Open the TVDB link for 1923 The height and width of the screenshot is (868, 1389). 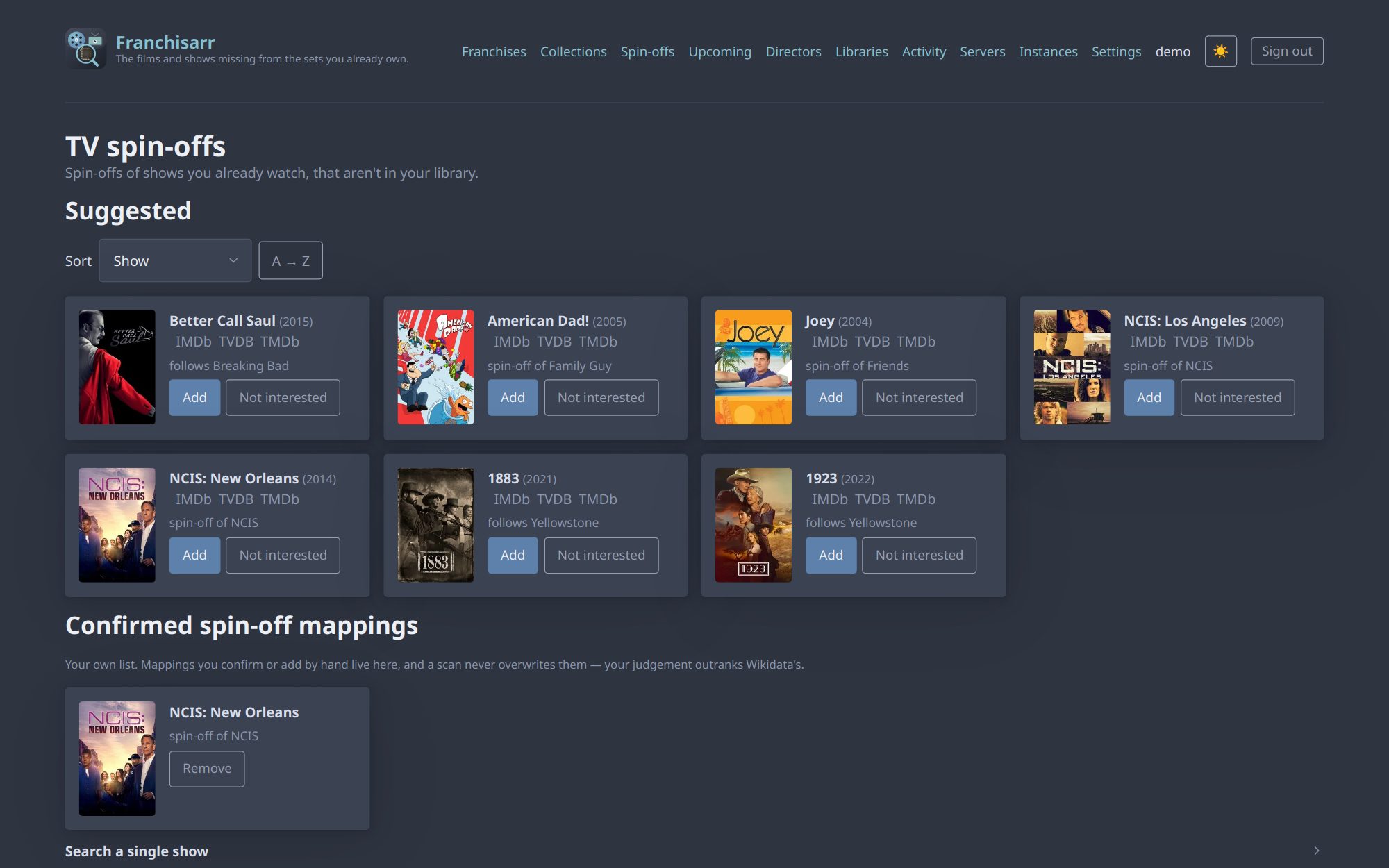click(872, 499)
